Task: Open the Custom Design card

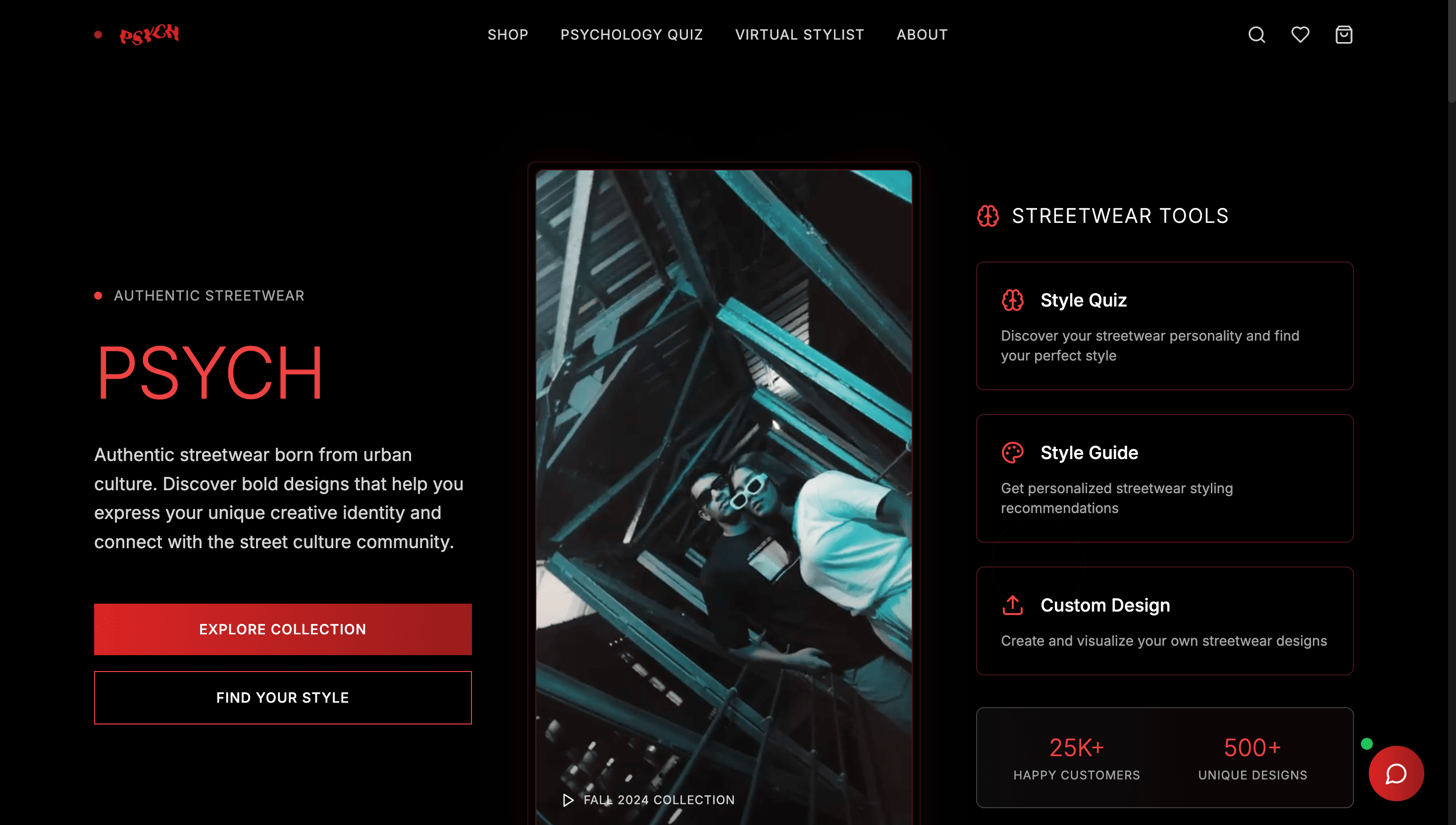Action: click(x=1165, y=620)
